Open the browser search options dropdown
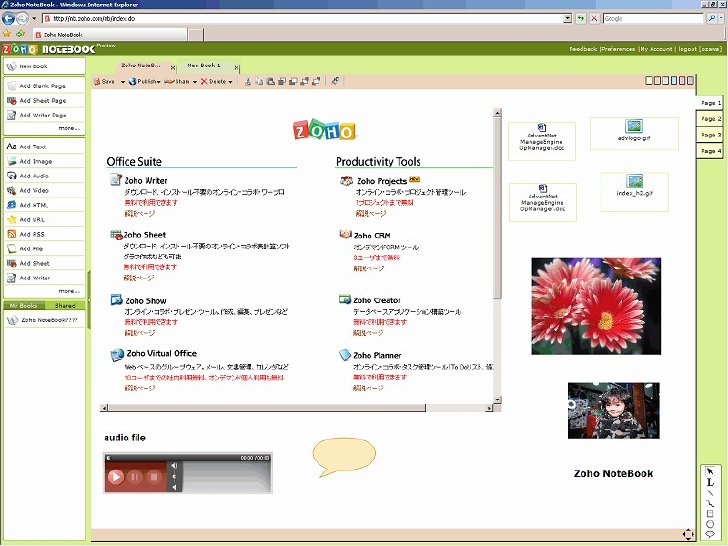Image resolution: width=728 pixels, height=546 pixels. pyautogui.click(x=721, y=19)
